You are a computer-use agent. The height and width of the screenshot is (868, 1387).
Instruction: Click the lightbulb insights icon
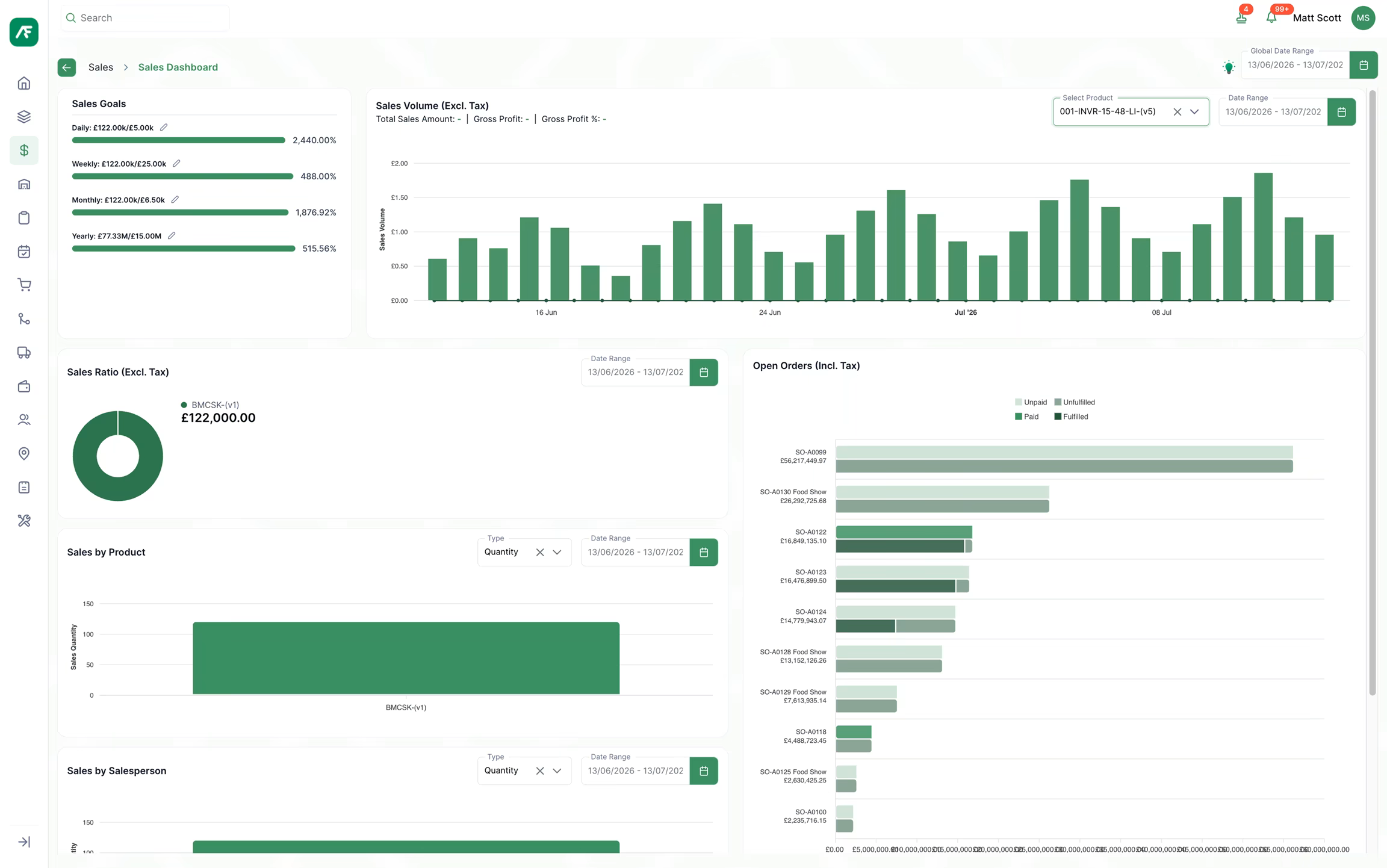(x=1228, y=67)
